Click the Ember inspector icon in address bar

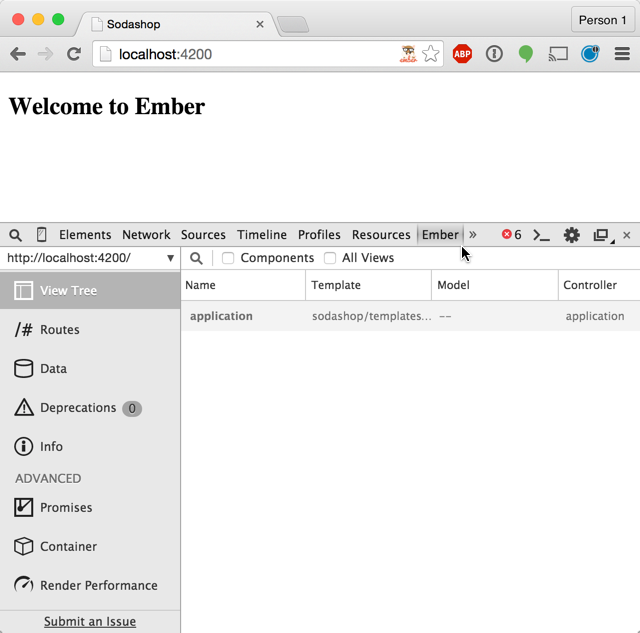pyautogui.click(x=408, y=54)
